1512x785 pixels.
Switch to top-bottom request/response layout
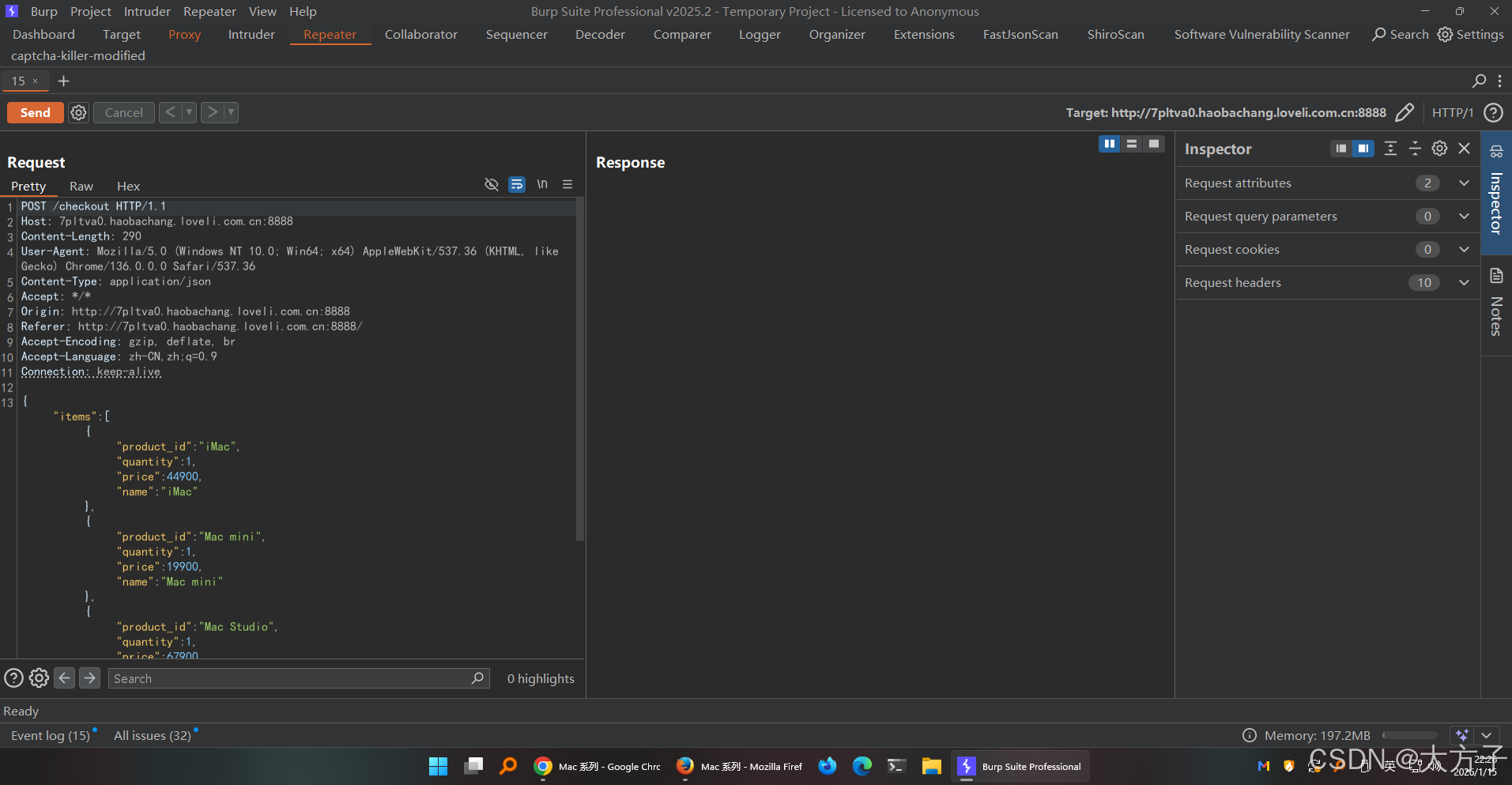pyautogui.click(x=1132, y=144)
